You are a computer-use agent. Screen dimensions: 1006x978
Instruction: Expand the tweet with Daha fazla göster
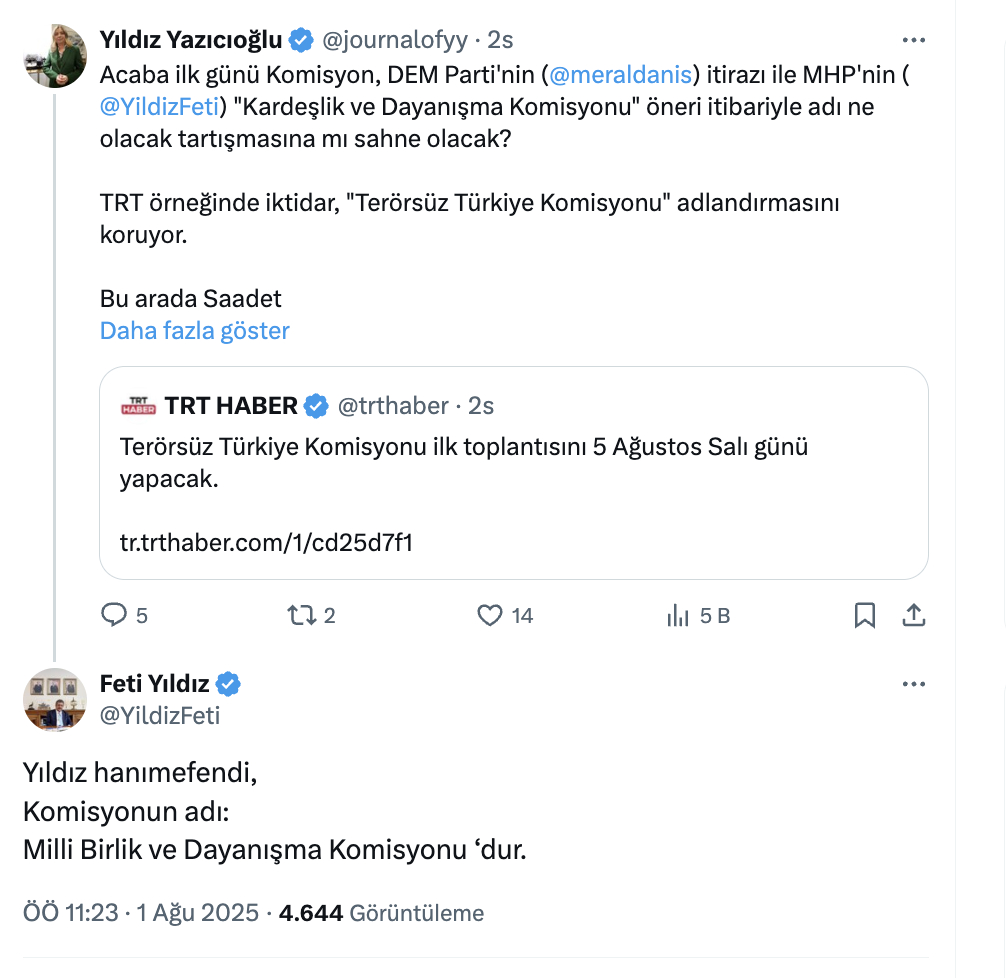coord(194,331)
